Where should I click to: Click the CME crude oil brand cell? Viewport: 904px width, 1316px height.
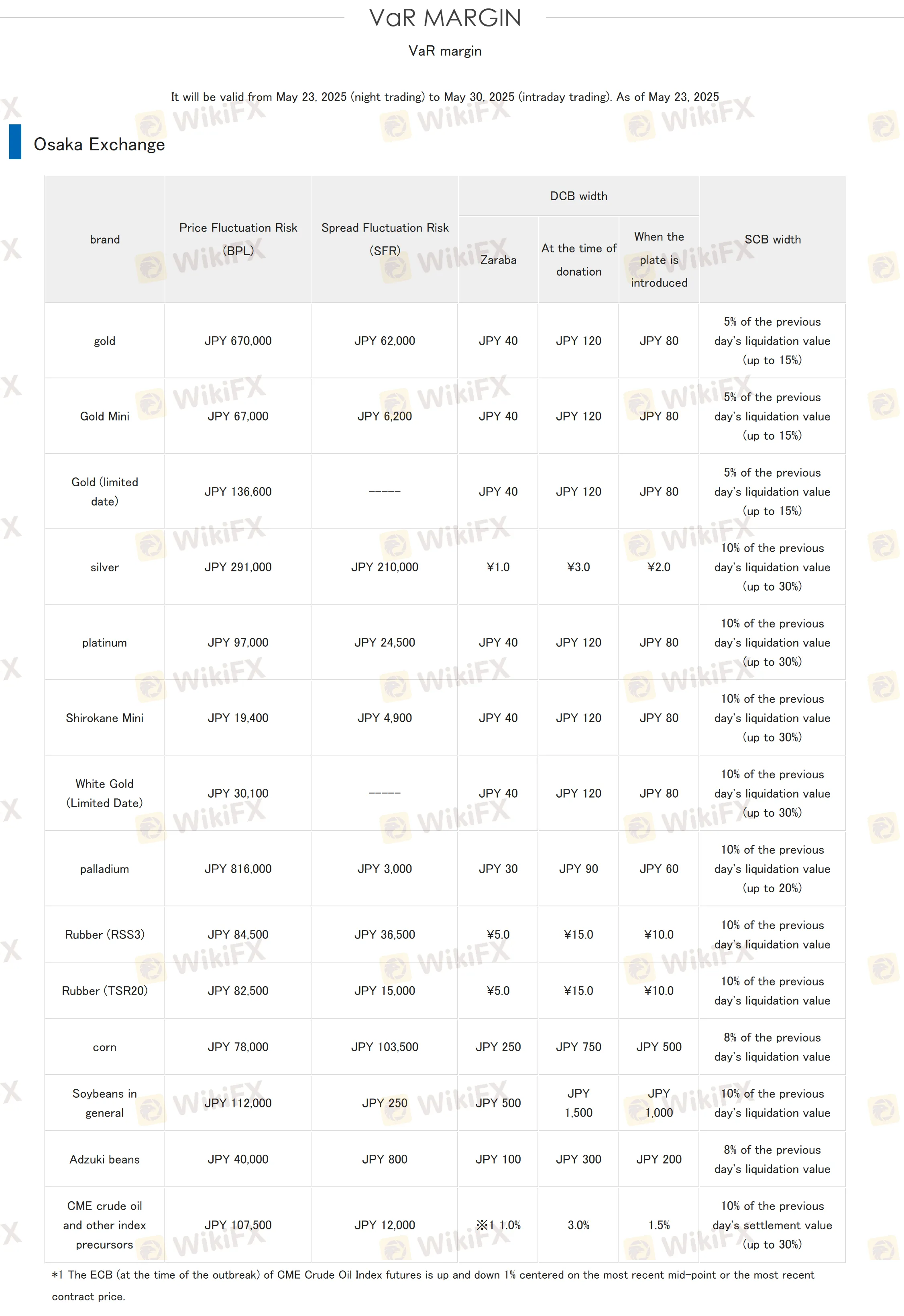pyautogui.click(x=105, y=1225)
